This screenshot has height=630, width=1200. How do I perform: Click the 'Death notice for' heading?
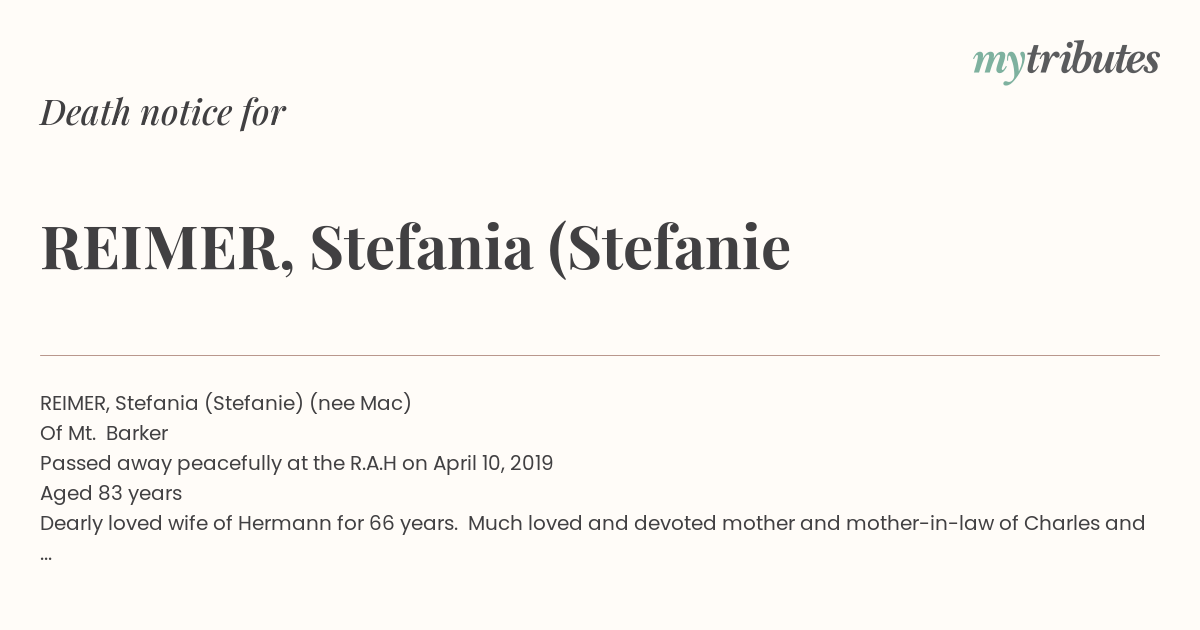click(x=163, y=113)
